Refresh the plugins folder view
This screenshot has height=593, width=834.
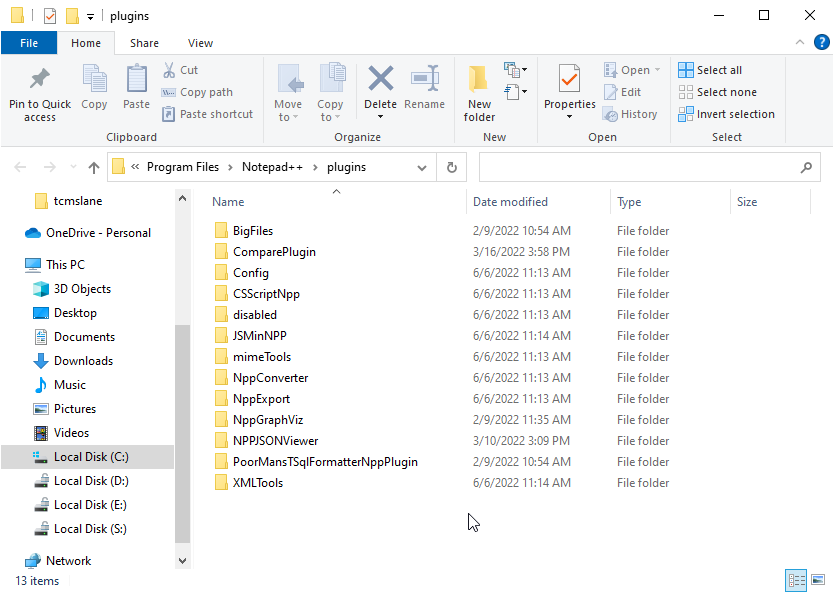pos(452,168)
